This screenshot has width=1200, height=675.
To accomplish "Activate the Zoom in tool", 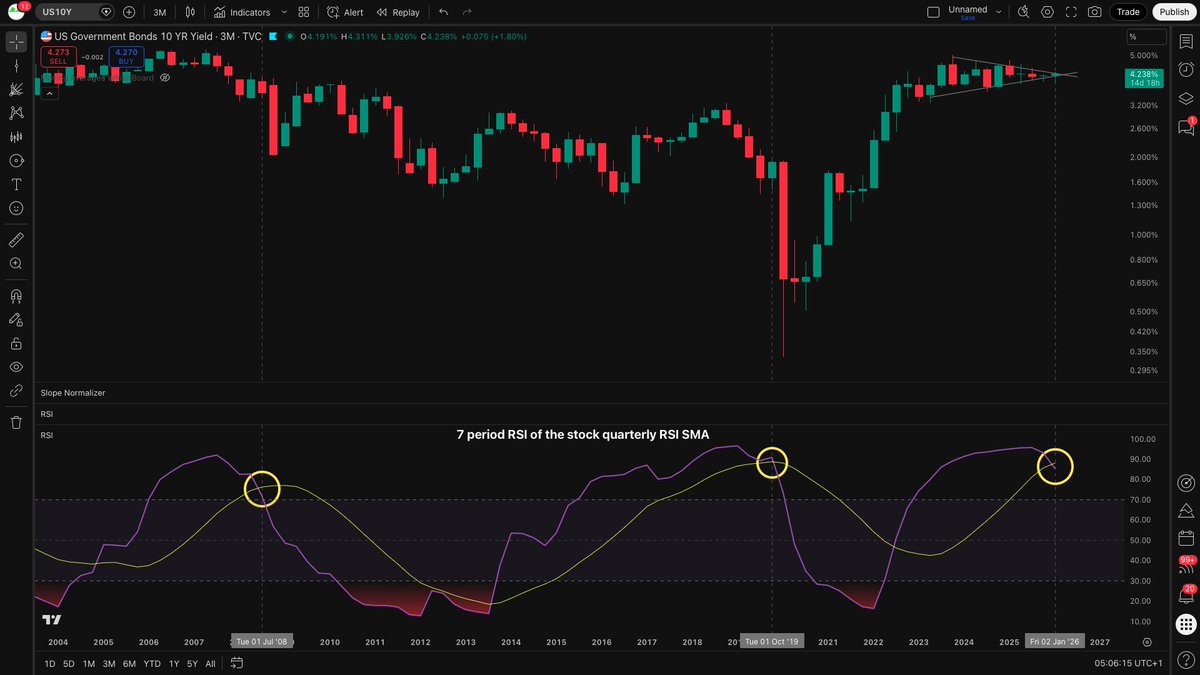I will point(16,264).
